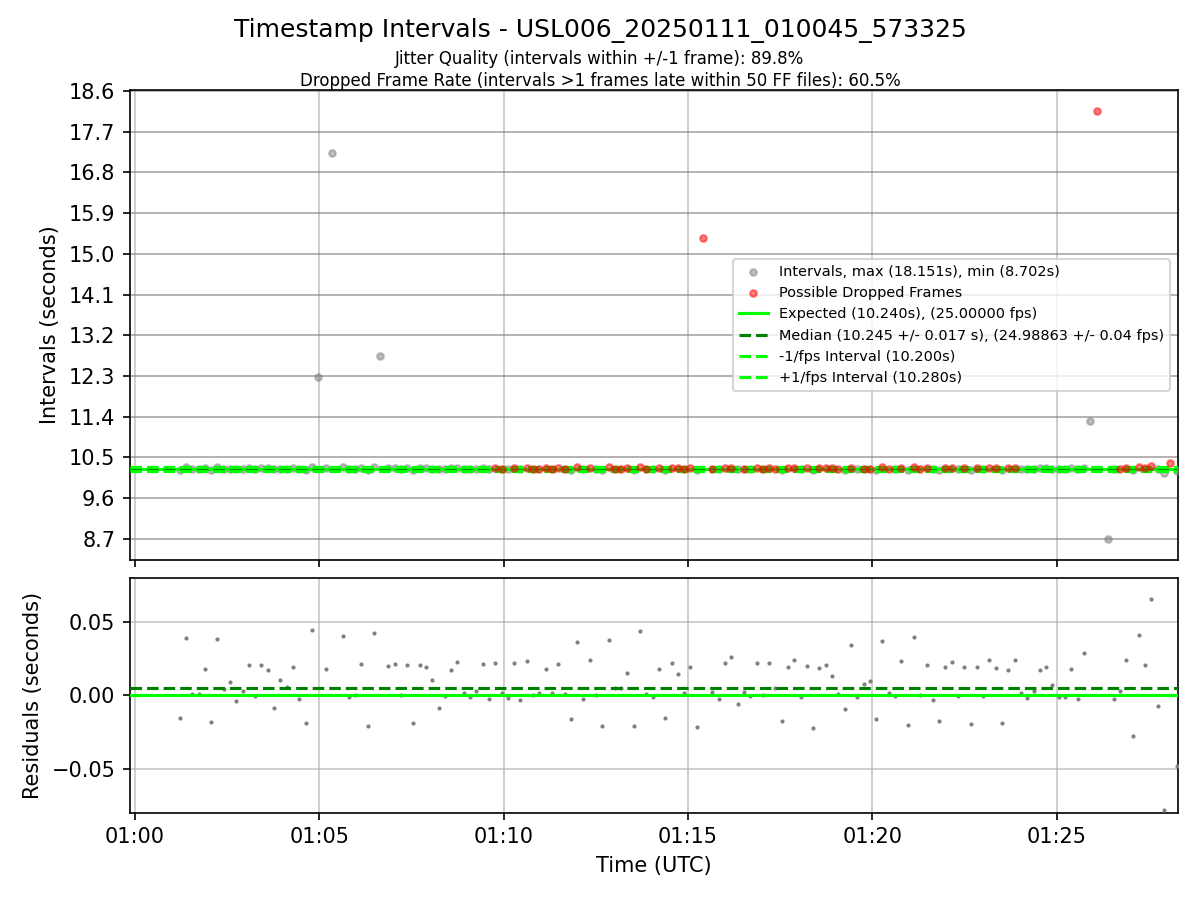
Task: Click the highest residual point near 0.065
Action: point(1151,599)
